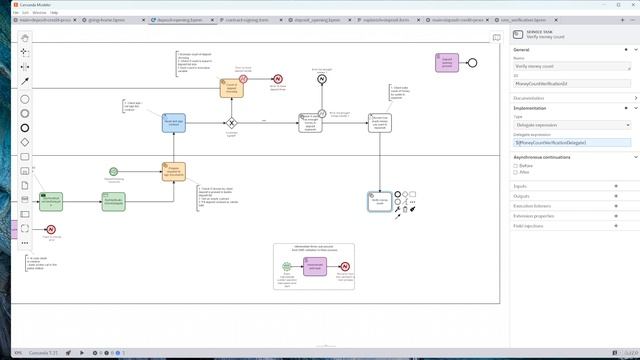Open the File menu

point(16,13)
